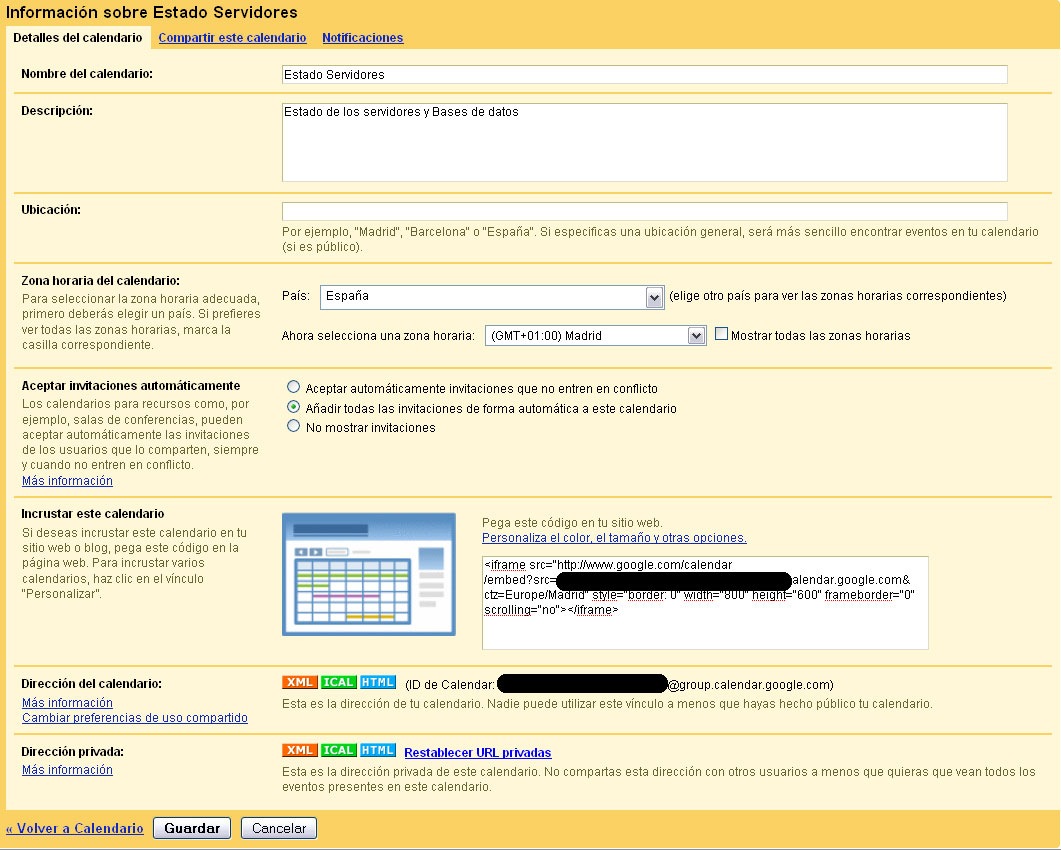The height and width of the screenshot is (850, 1061).
Task: Switch to 'Compartir este calendario' tab
Action: click(x=232, y=38)
